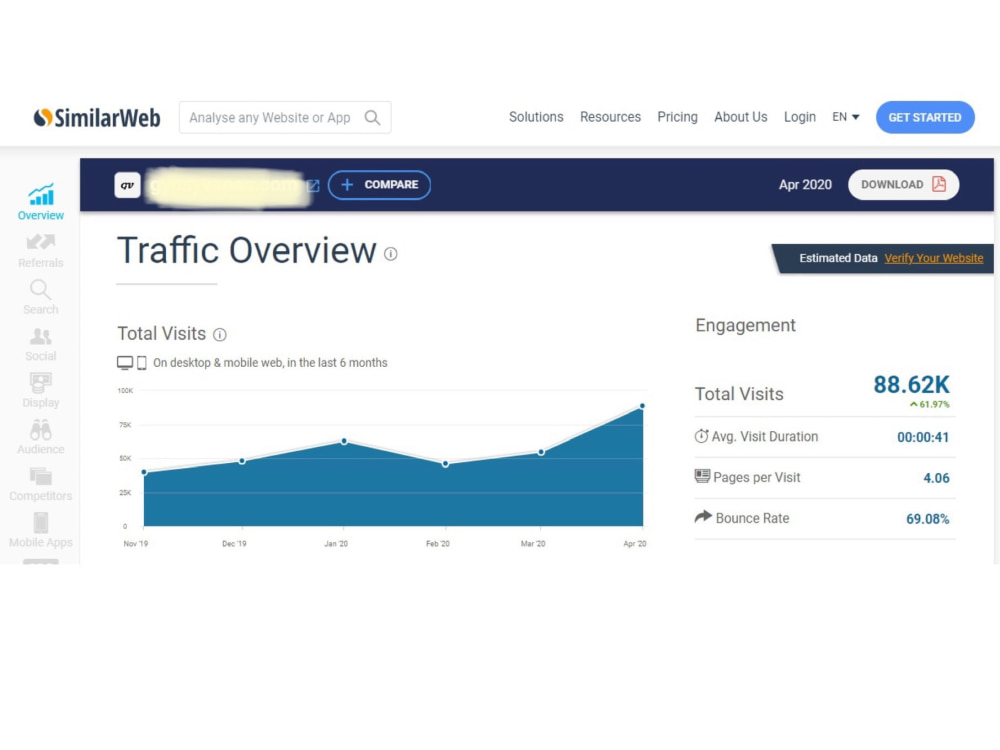The width and height of the screenshot is (1000, 750).
Task: Open the Solutions menu
Action: tap(536, 117)
